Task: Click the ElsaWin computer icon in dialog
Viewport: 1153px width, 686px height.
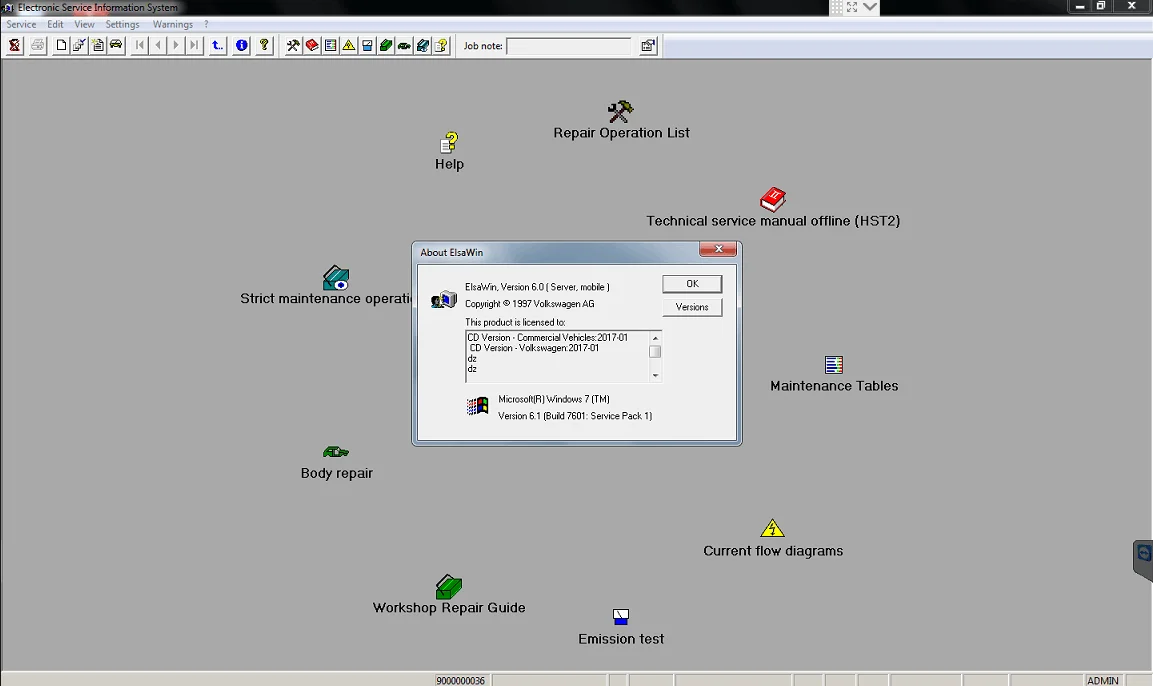Action: pyautogui.click(x=443, y=299)
